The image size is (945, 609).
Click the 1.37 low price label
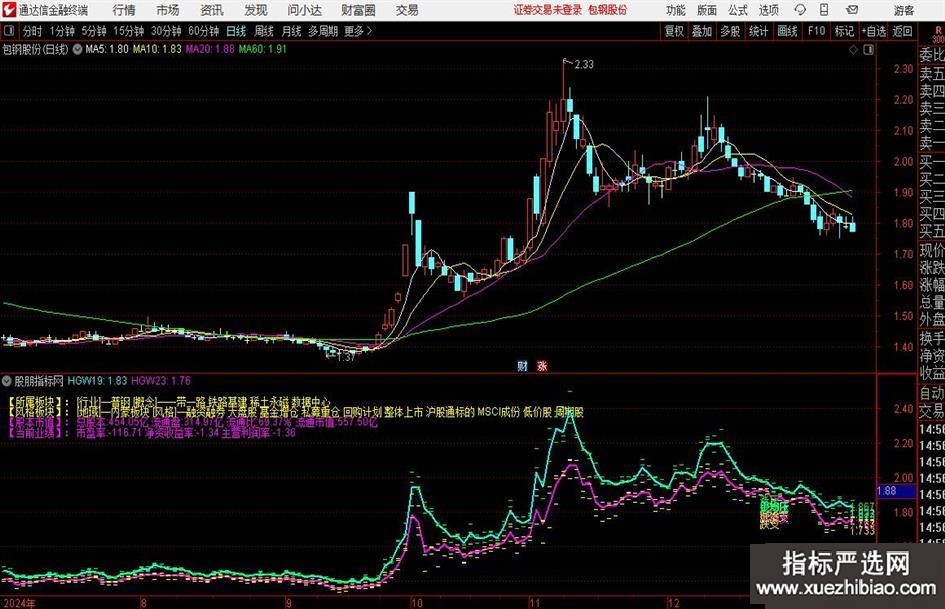[x=346, y=357]
